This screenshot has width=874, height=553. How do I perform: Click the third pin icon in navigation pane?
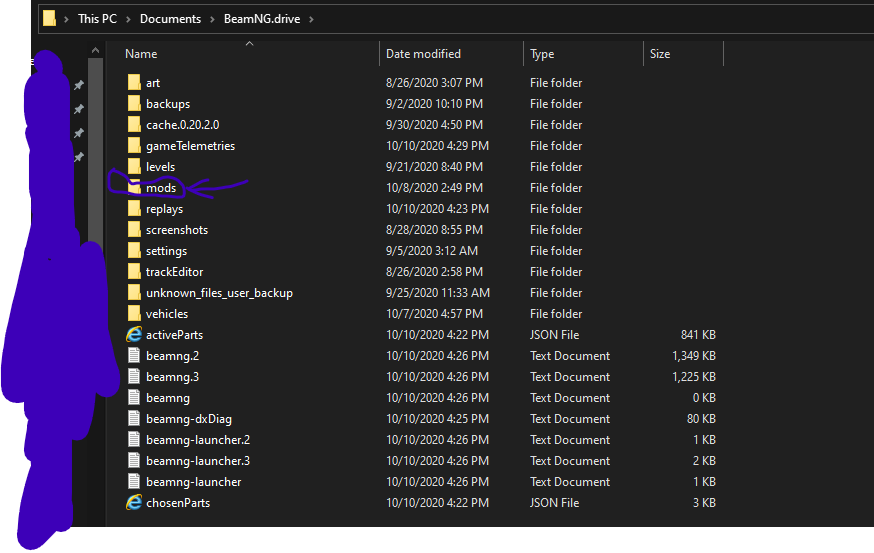point(79,133)
